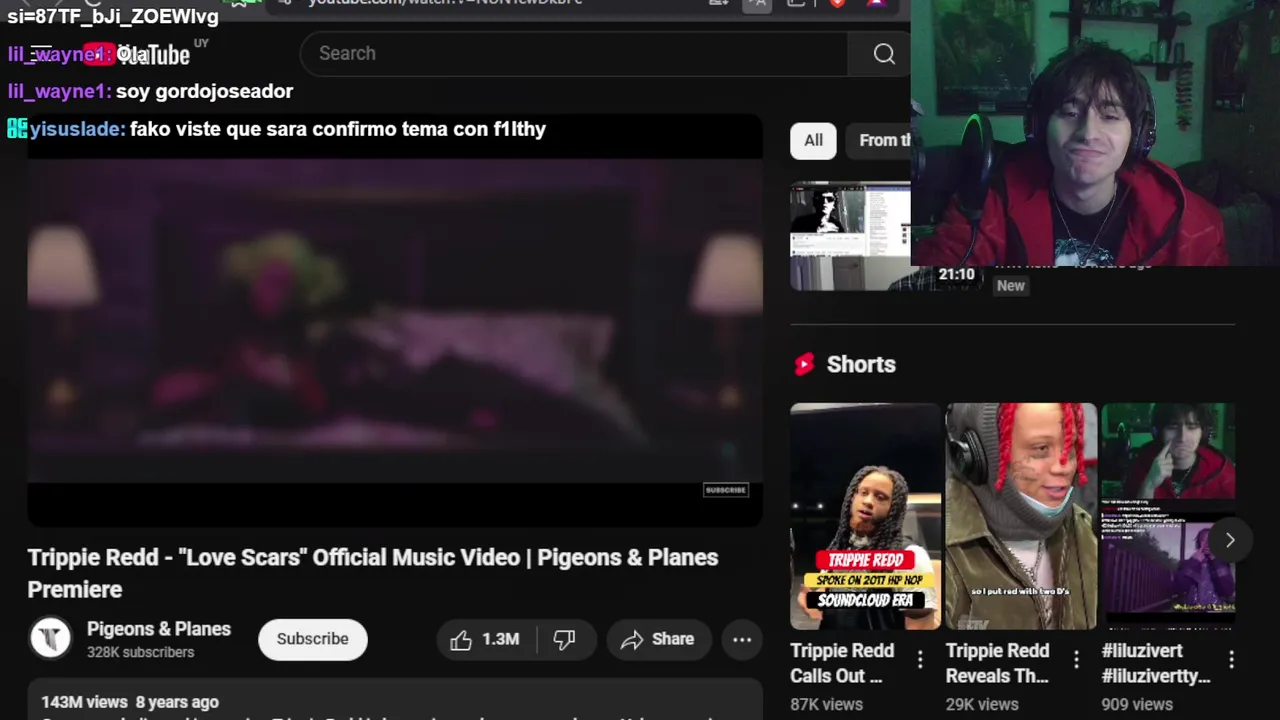Dislike the Love Scars video
1280x720 pixels.
[x=565, y=640]
